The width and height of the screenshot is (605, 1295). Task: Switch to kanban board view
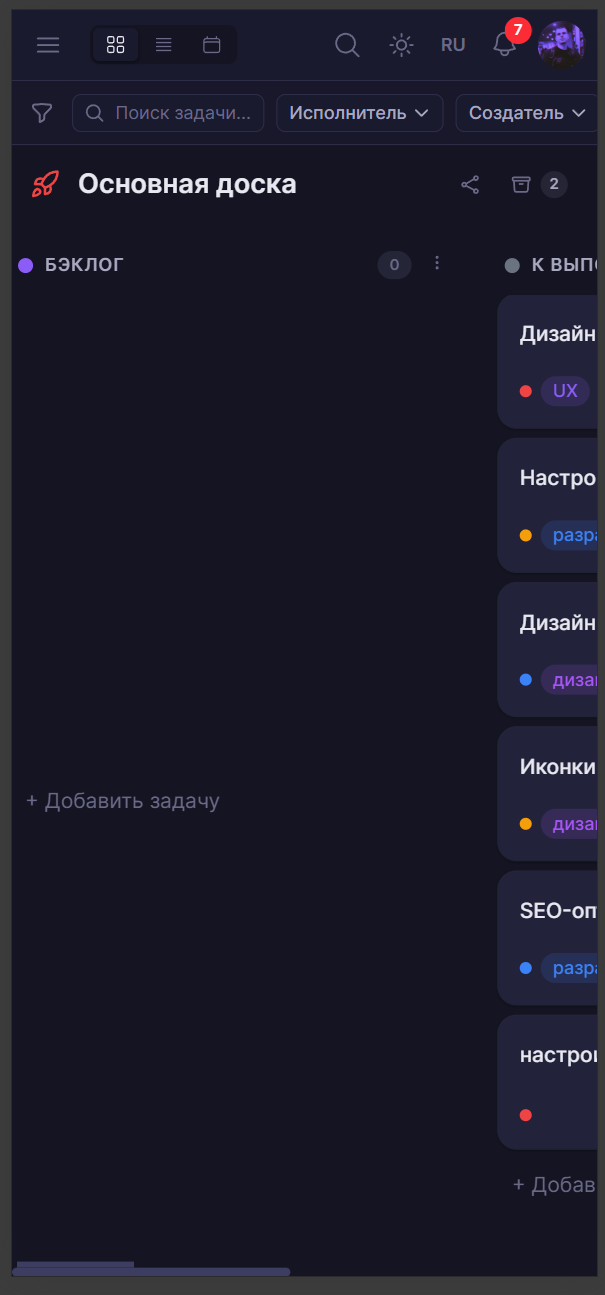[x=115, y=45]
